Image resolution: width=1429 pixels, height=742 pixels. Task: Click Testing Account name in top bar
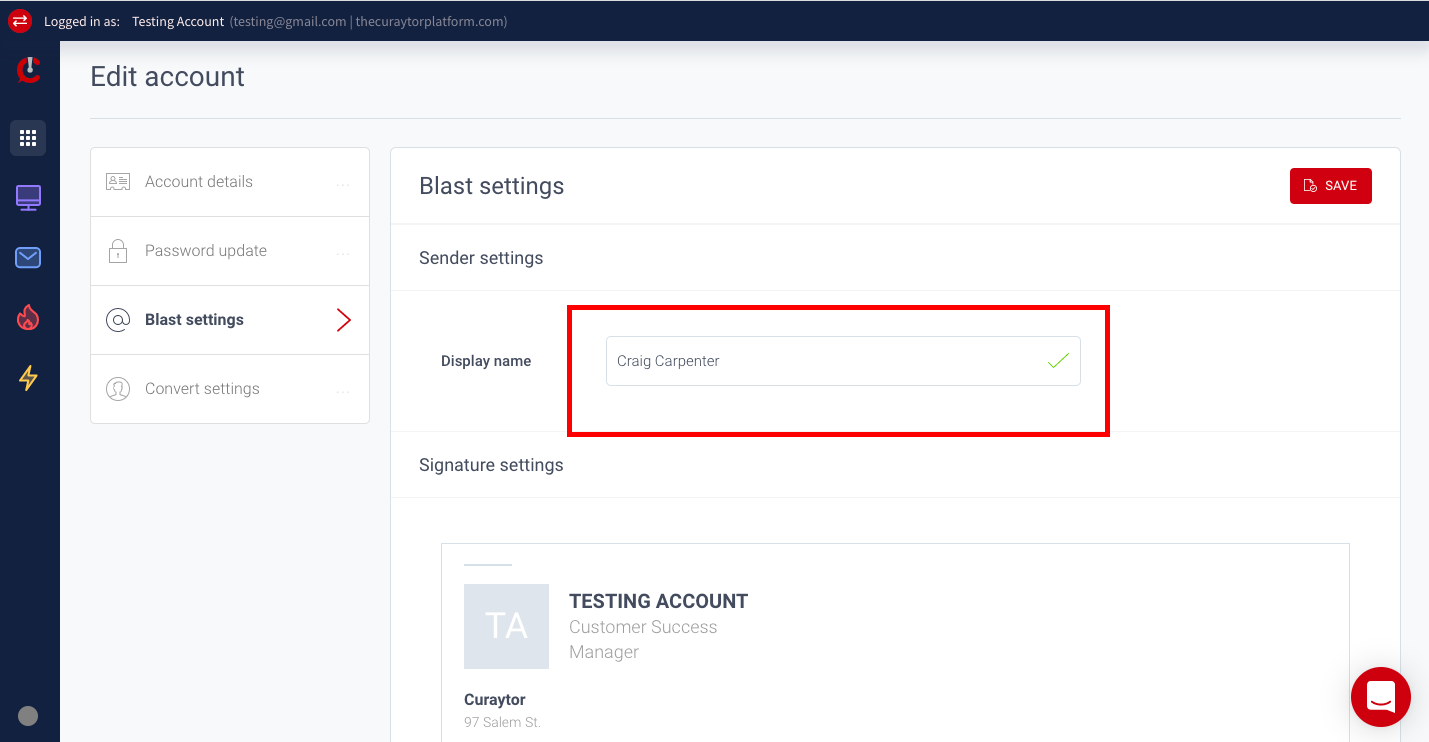click(x=178, y=21)
